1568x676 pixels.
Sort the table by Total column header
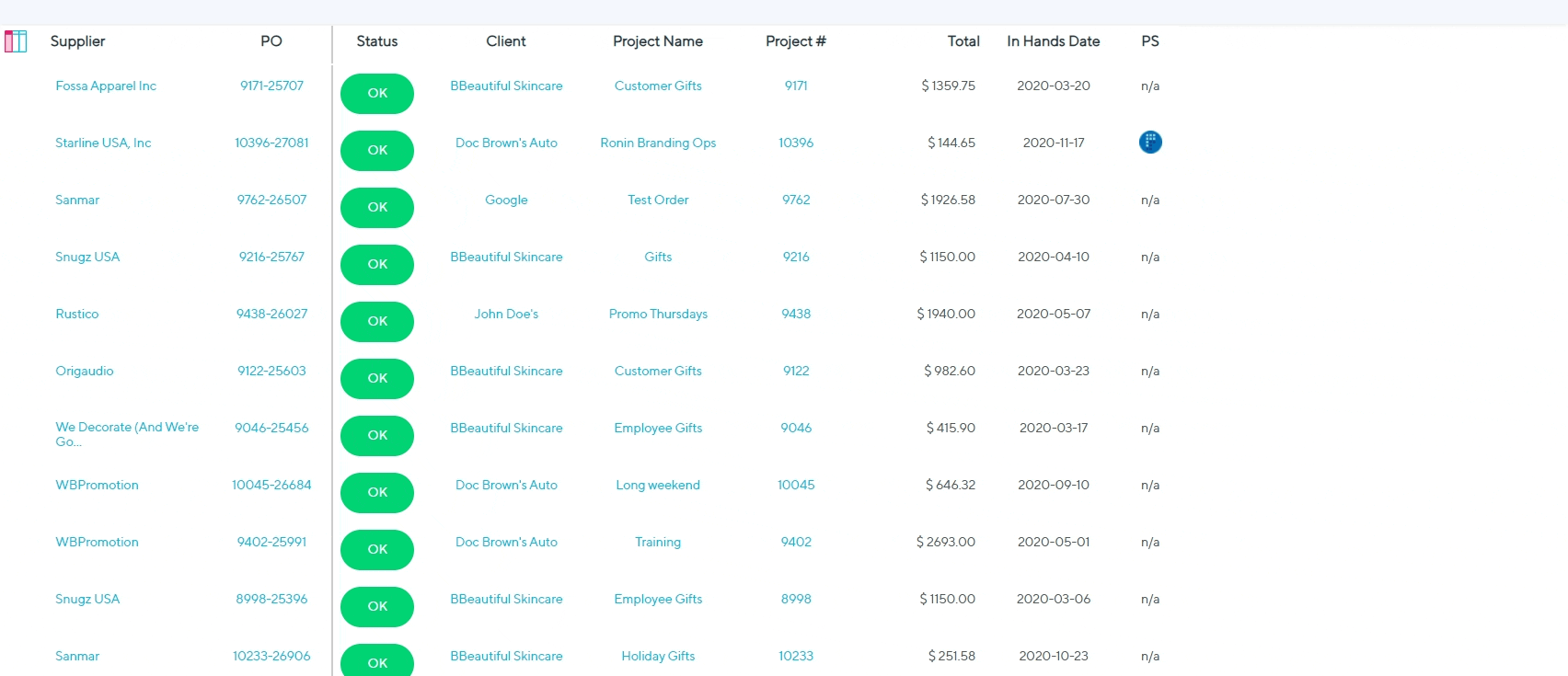pos(963,41)
